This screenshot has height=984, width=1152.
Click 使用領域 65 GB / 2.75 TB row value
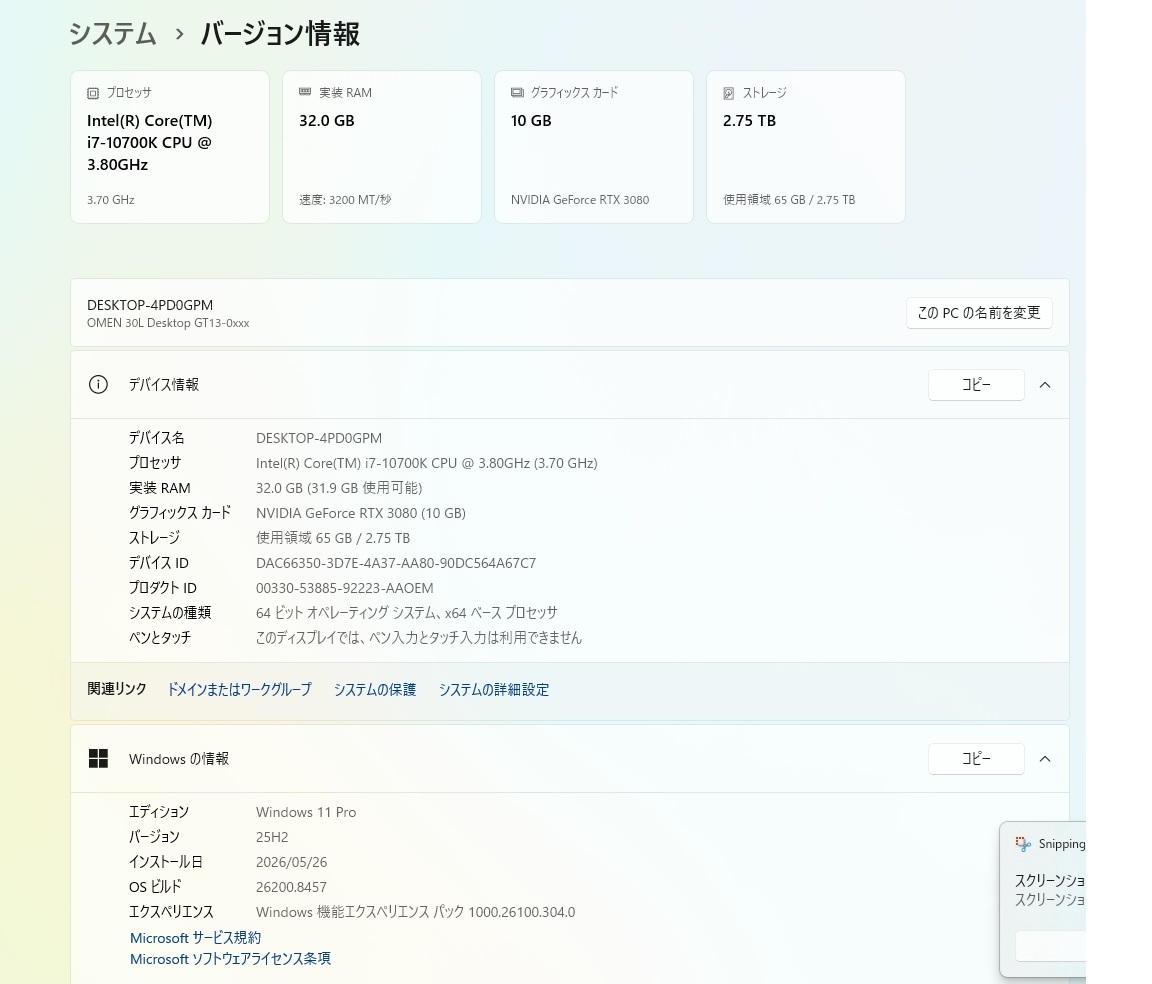(x=333, y=538)
